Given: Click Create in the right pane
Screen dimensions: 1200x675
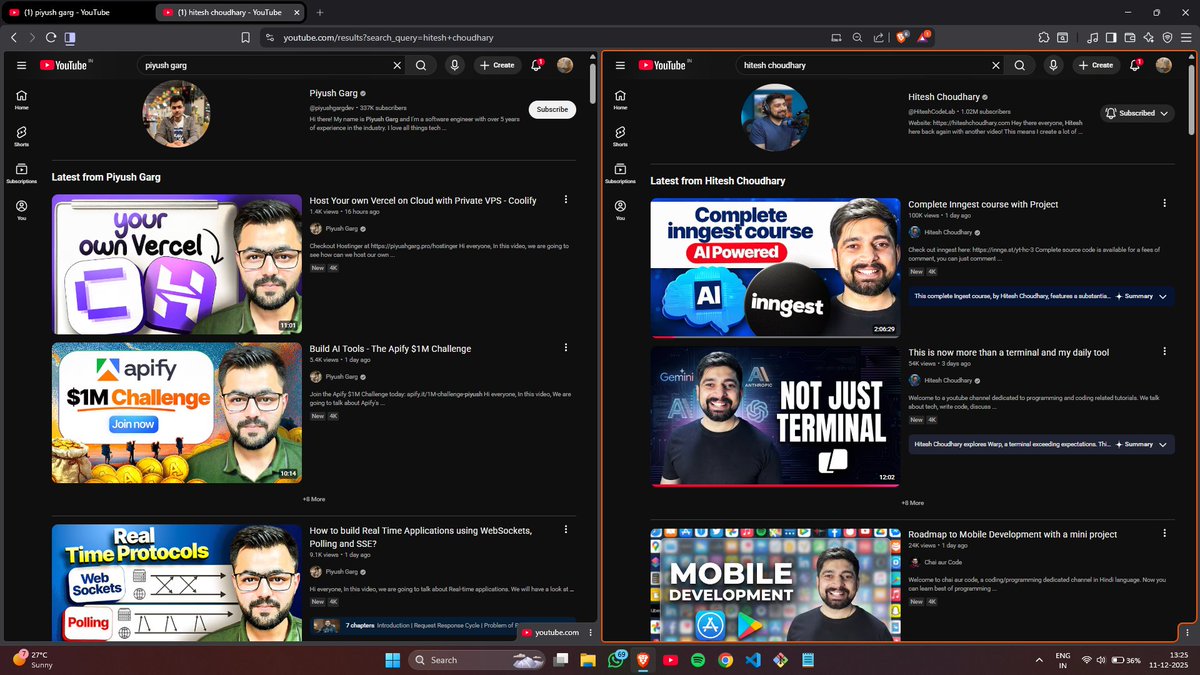Looking at the screenshot, I should [1096, 65].
